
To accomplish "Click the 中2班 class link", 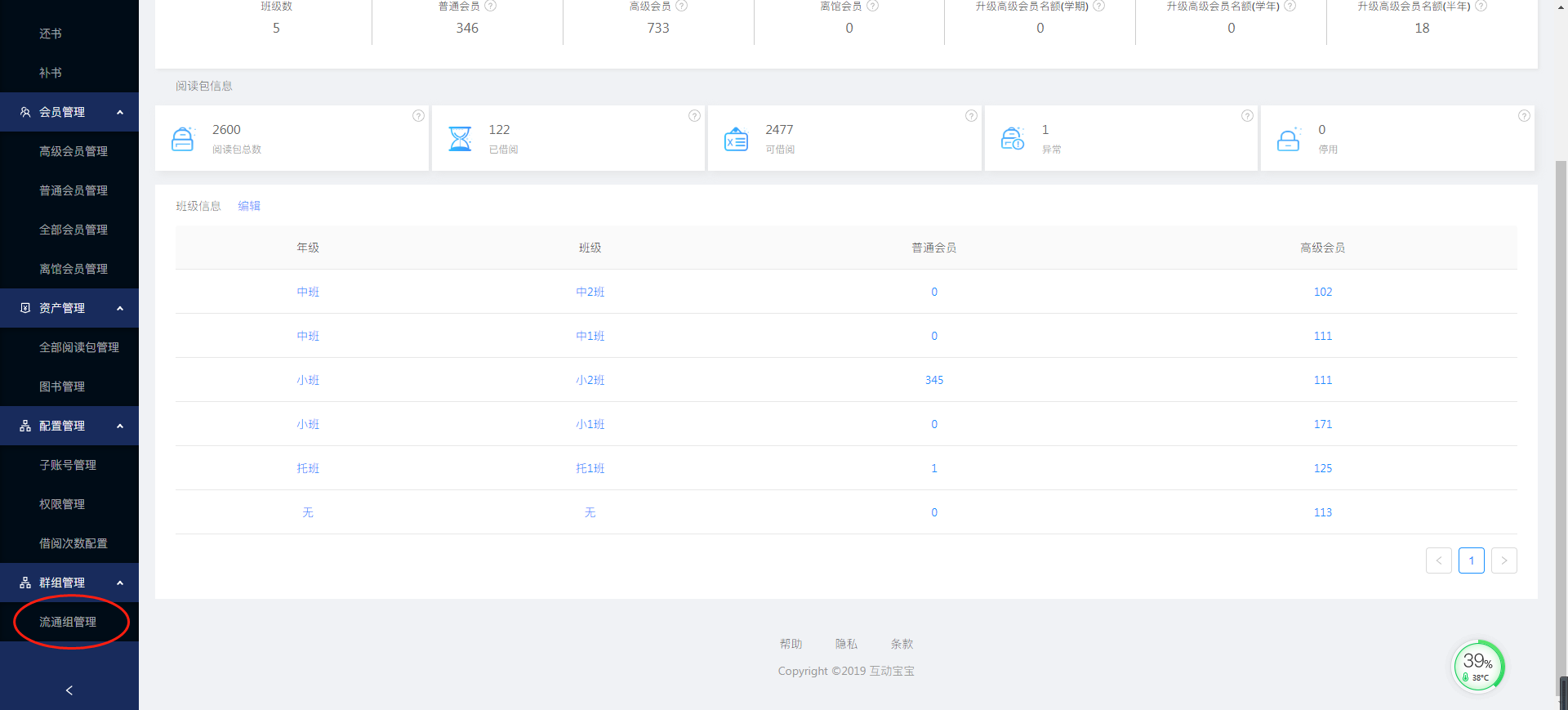I will click(x=590, y=292).
